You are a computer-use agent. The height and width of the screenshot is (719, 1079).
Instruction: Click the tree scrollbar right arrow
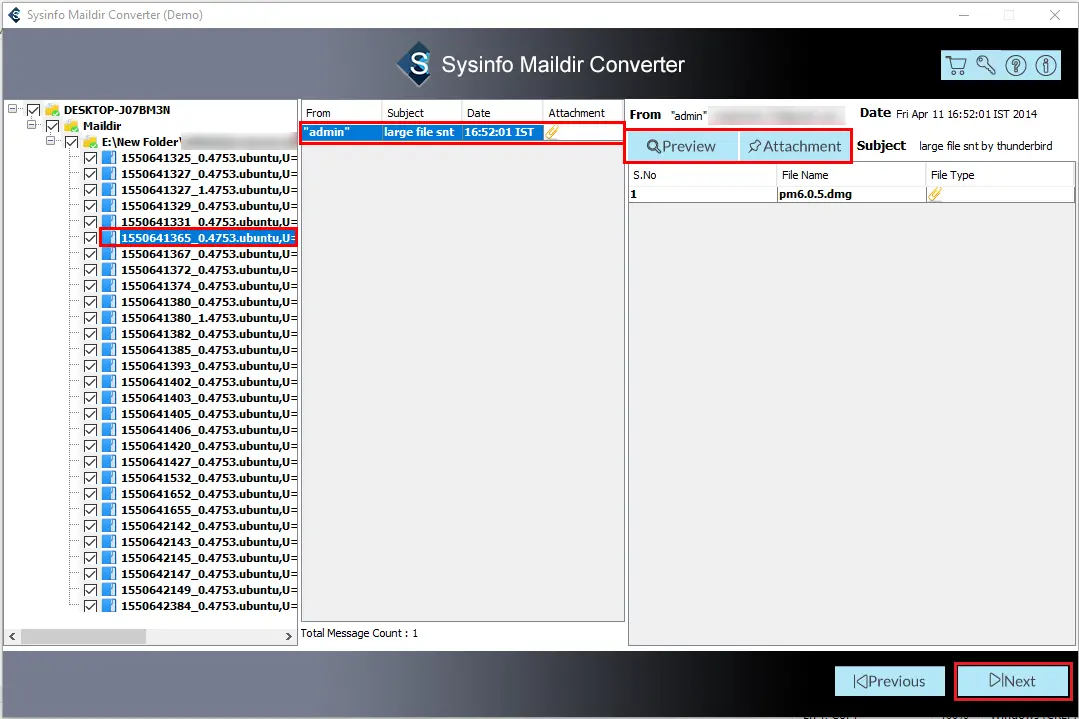click(289, 637)
